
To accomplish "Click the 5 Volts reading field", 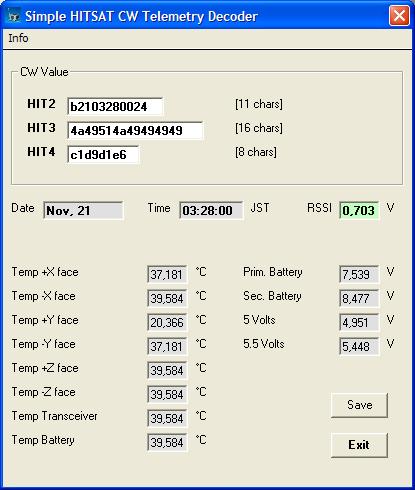I will coord(359,322).
